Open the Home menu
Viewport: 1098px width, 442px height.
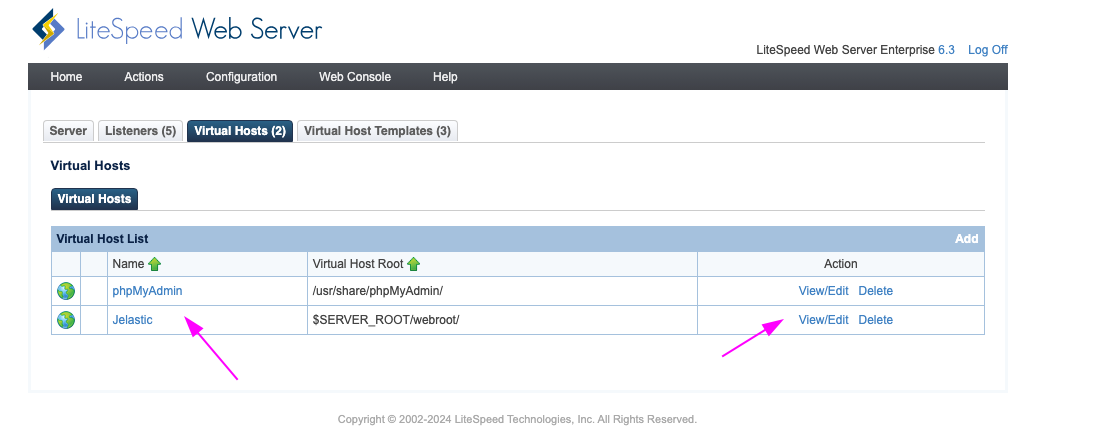coord(66,77)
